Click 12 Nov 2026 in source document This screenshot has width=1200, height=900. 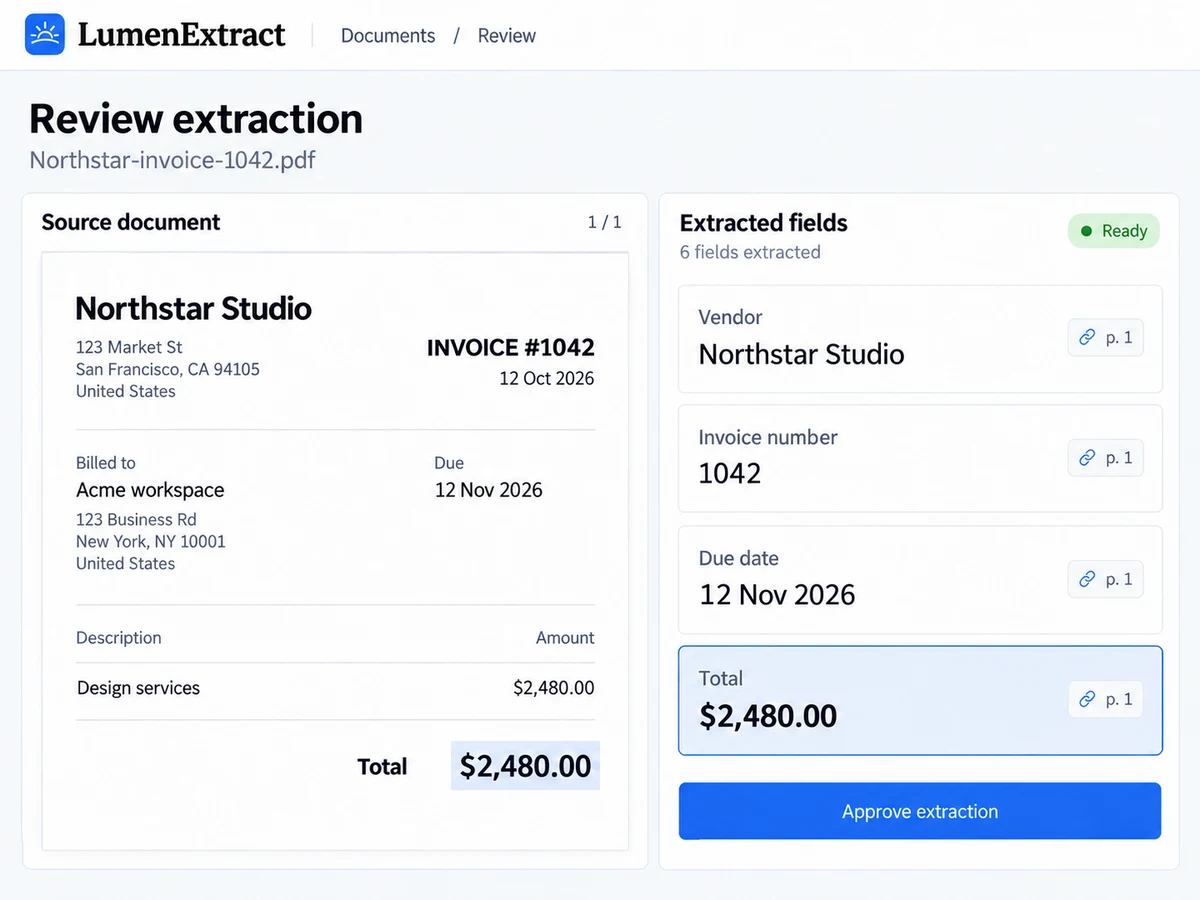(489, 490)
